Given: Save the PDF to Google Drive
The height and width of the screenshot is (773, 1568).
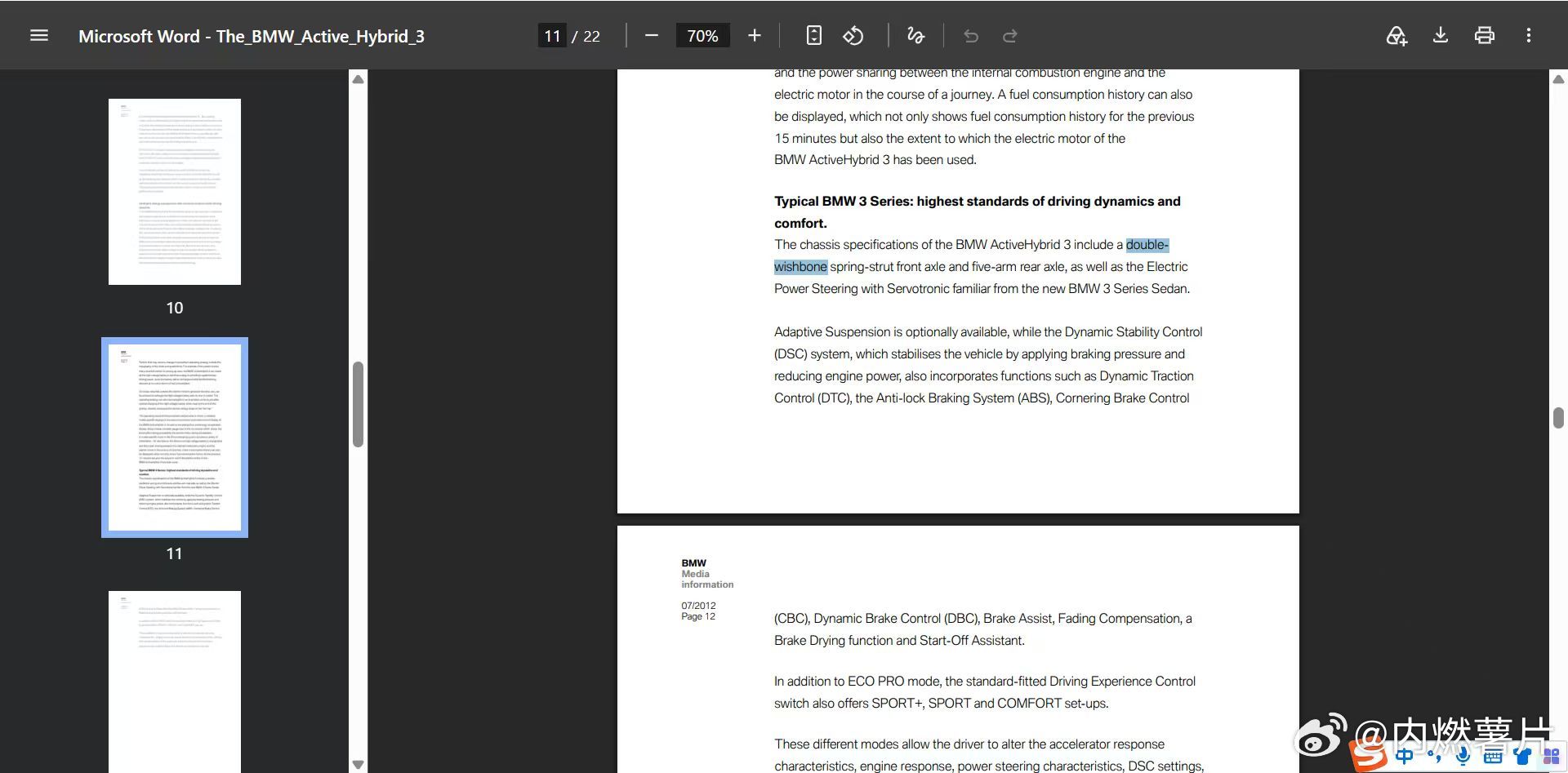Looking at the screenshot, I should [x=1396, y=36].
